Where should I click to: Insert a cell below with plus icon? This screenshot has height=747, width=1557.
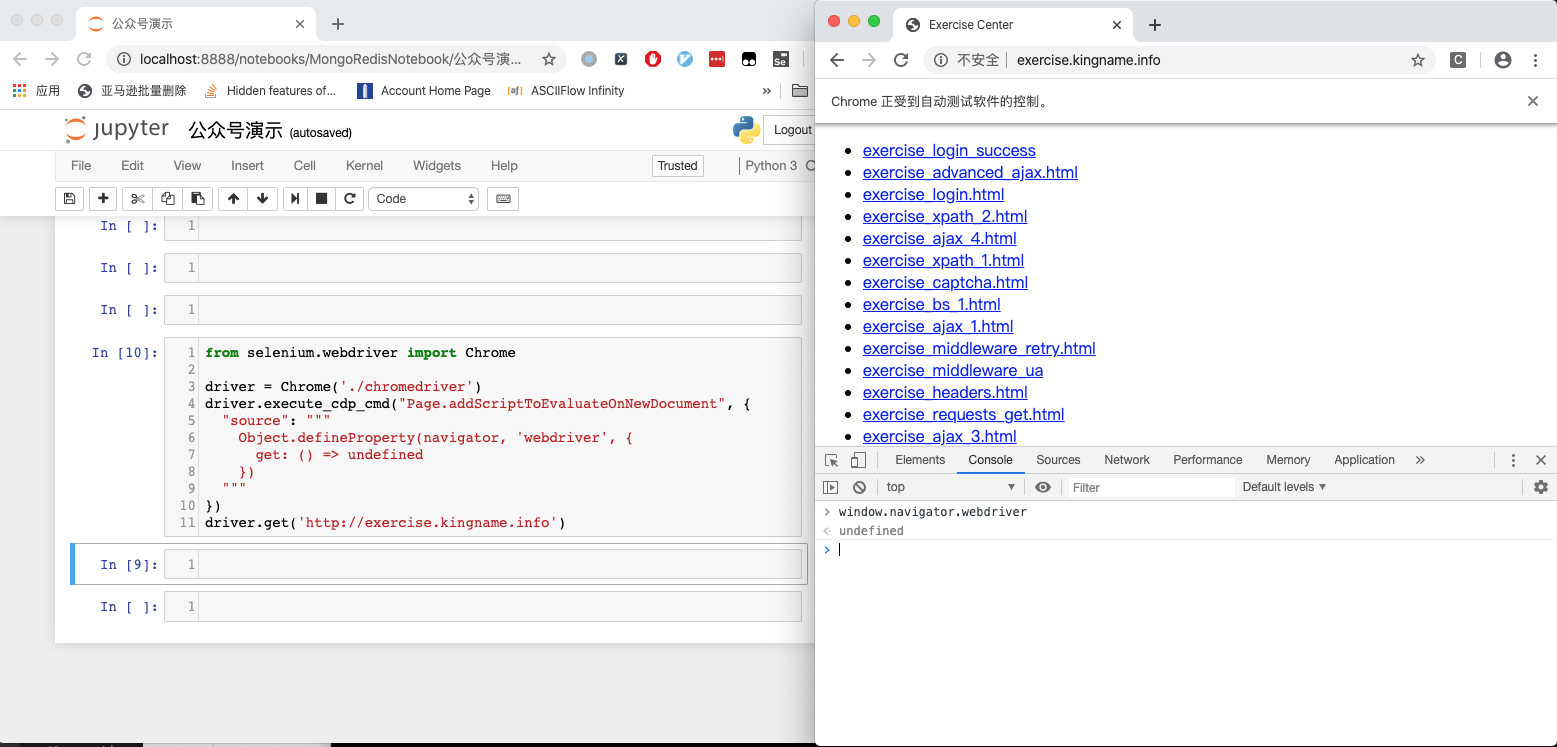(x=103, y=199)
